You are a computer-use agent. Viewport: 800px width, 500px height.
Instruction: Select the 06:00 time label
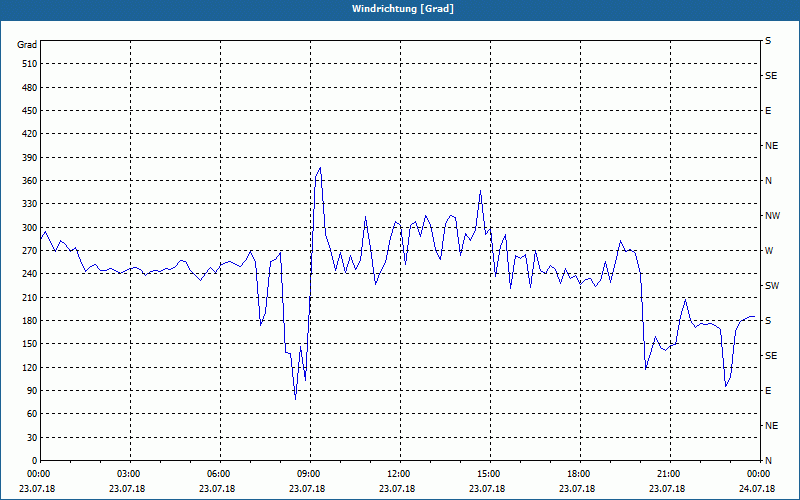pos(220,474)
